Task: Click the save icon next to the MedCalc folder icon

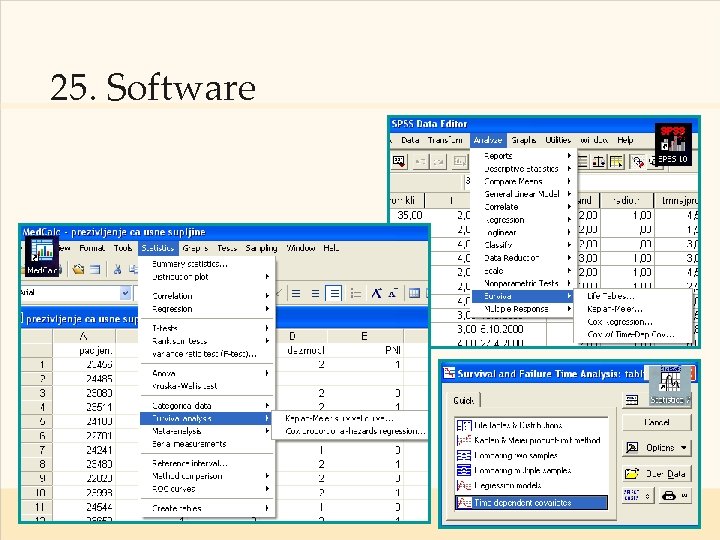Action: pyautogui.click(x=95, y=270)
